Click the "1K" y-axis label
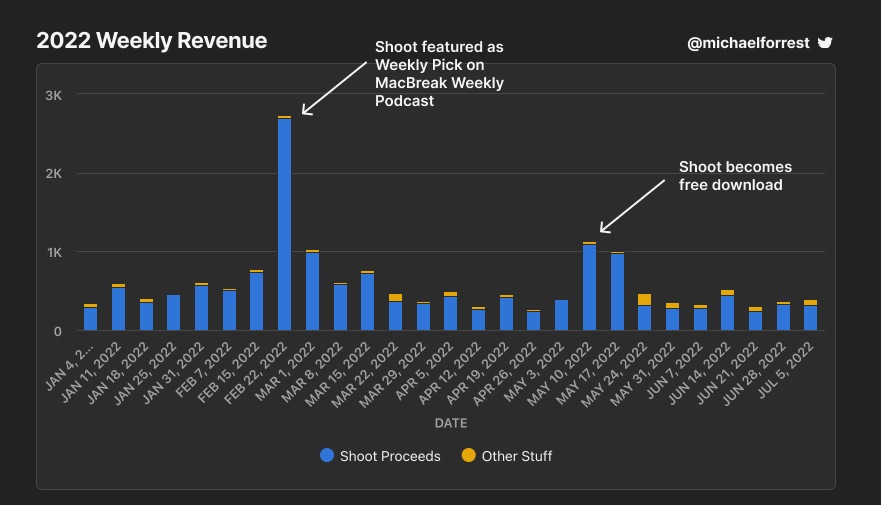This screenshot has width=881, height=505. (x=55, y=253)
